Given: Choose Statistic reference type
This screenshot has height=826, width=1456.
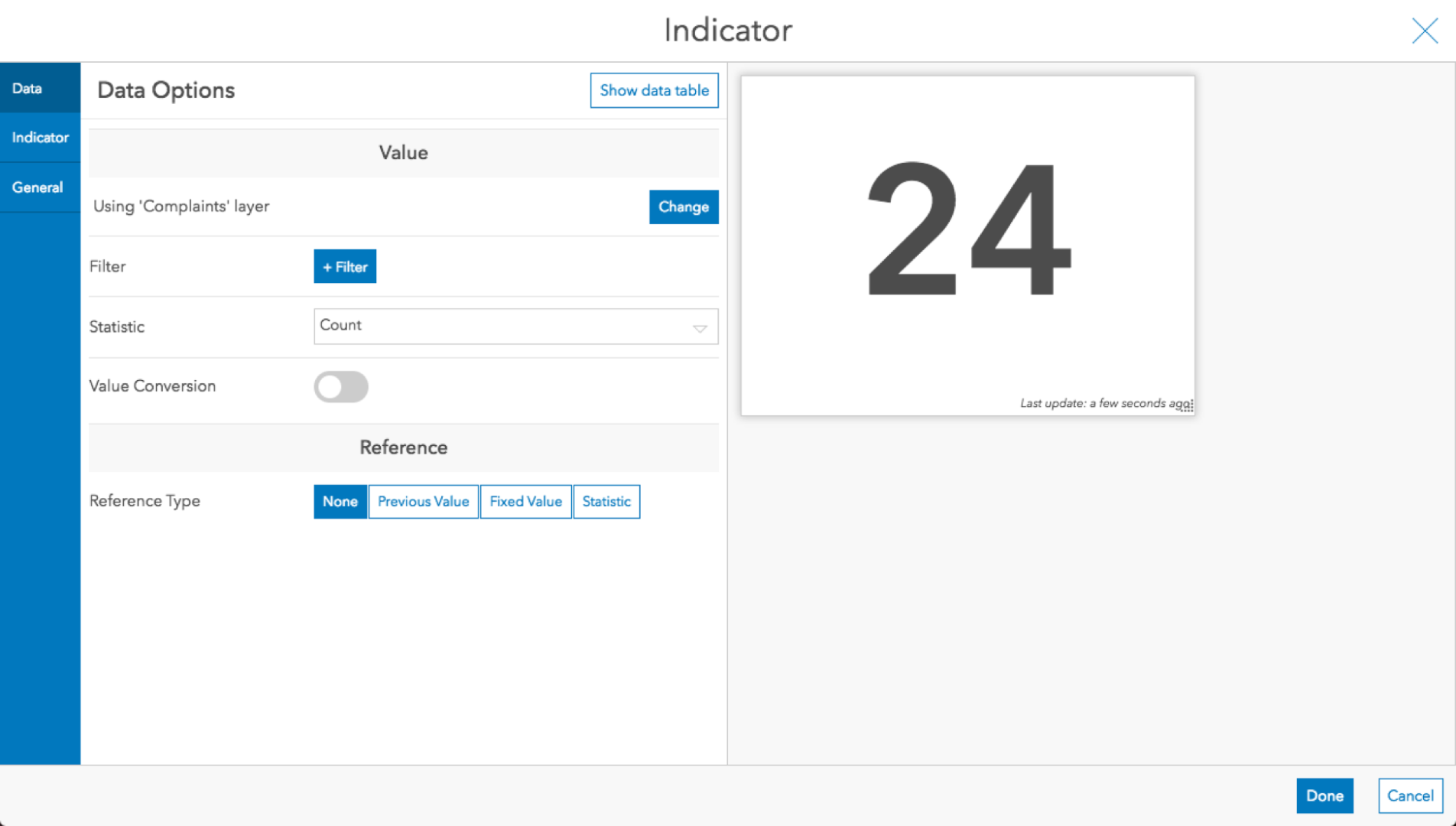Looking at the screenshot, I should (x=606, y=502).
